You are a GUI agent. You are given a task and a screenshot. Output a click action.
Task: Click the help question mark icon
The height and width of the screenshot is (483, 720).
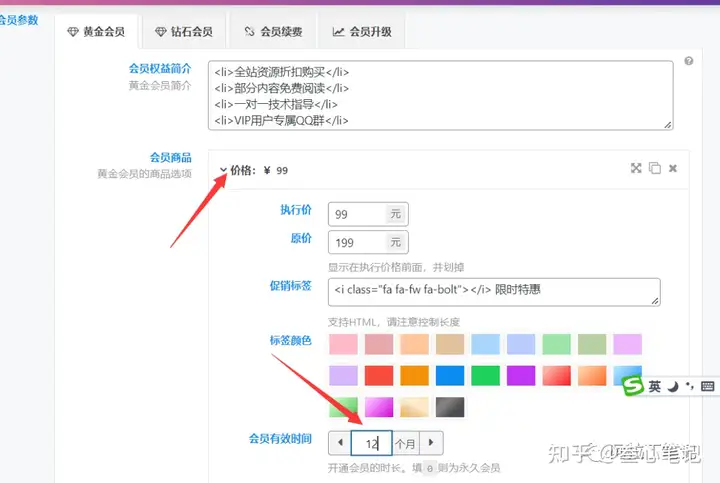(x=688, y=61)
